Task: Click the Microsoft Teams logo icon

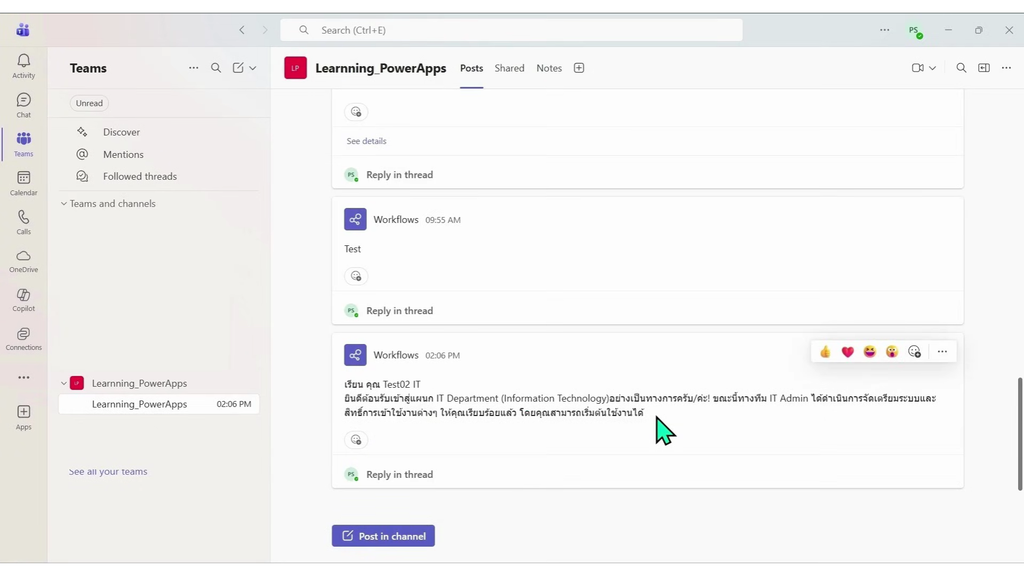Action: (x=23, y=30)
